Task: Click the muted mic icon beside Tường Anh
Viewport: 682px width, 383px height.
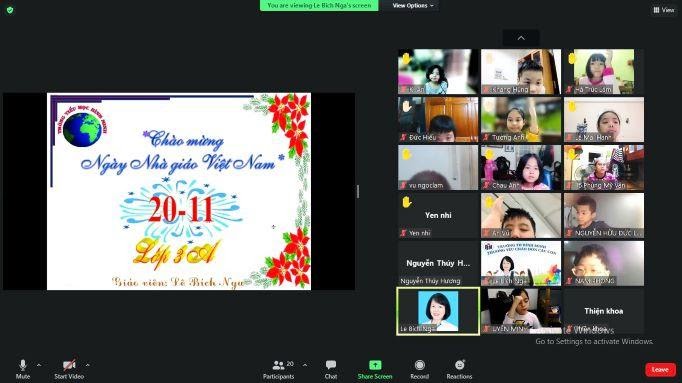Action: 486,137
